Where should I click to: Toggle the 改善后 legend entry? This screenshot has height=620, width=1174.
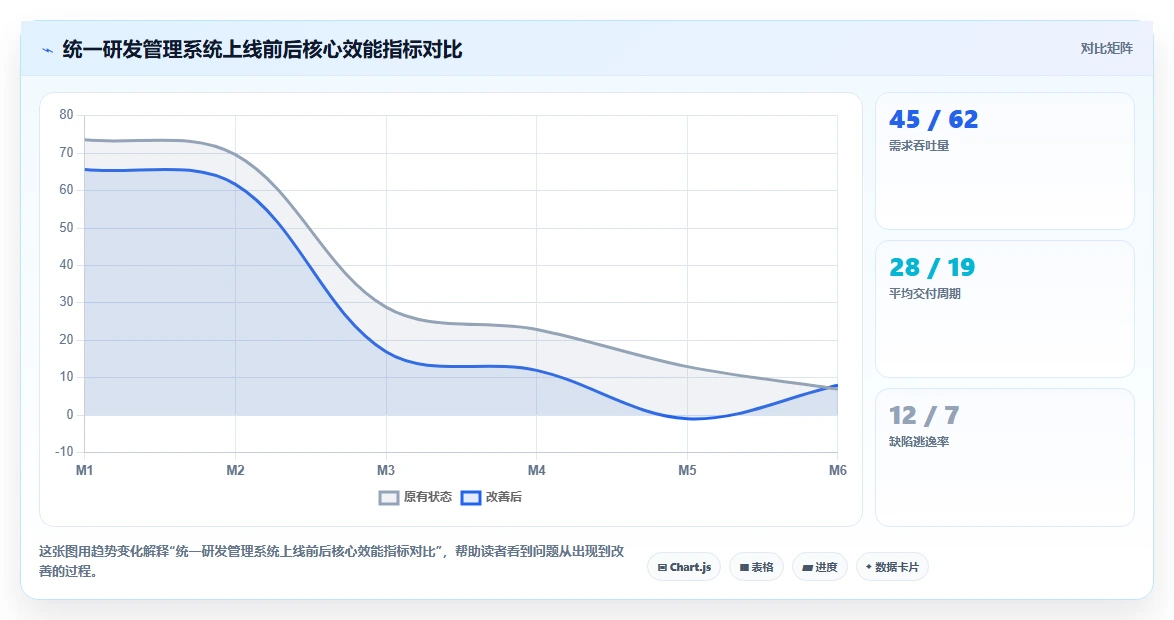tap(491, 497)
